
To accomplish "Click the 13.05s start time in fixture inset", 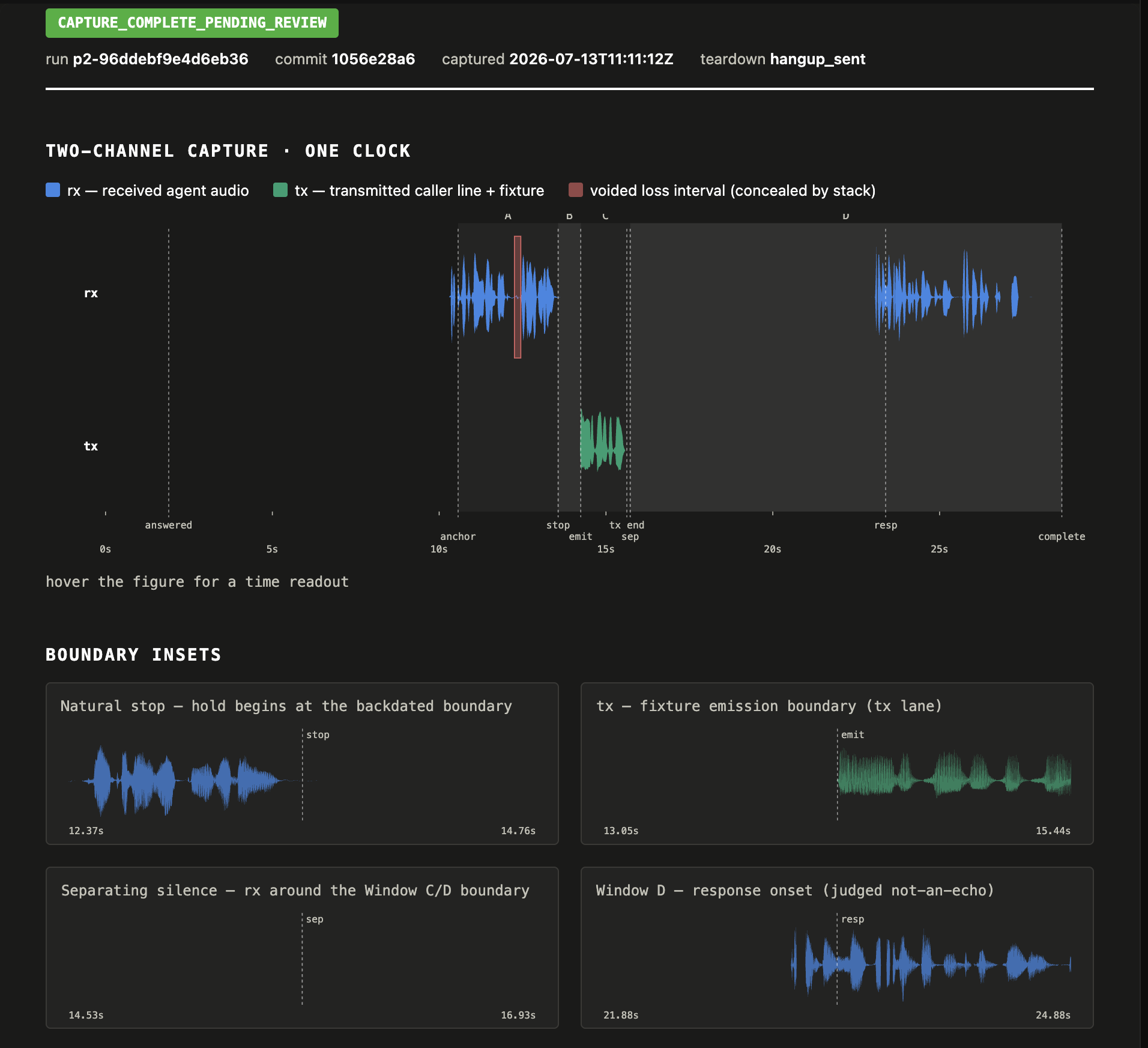I will point(621,831).
